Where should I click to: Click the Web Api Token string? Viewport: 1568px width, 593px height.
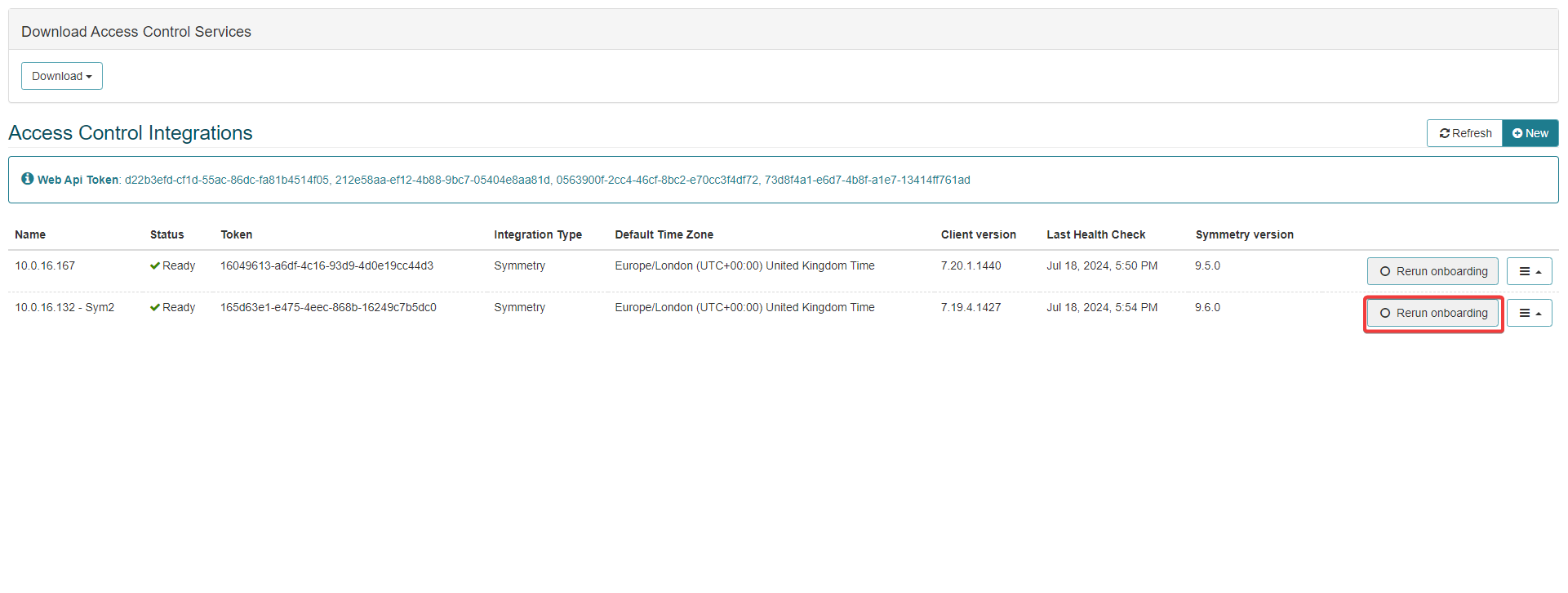pyautogui.click(x=547, y=180)
